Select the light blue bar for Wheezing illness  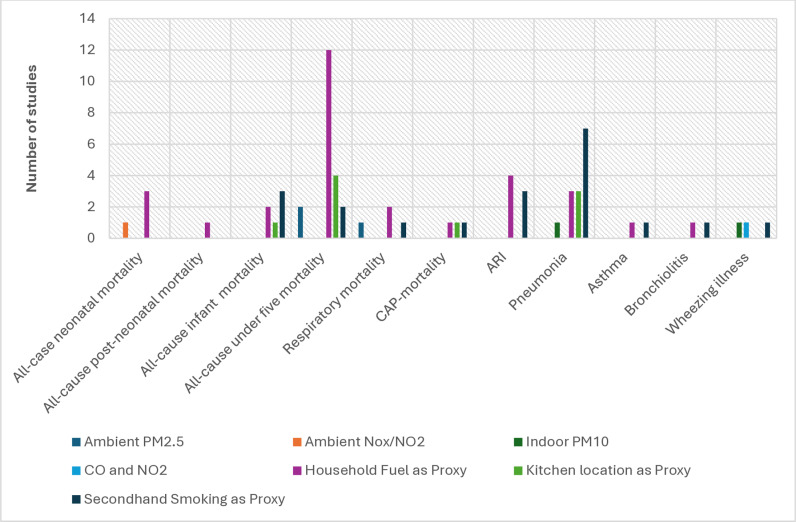pos(746,230)
